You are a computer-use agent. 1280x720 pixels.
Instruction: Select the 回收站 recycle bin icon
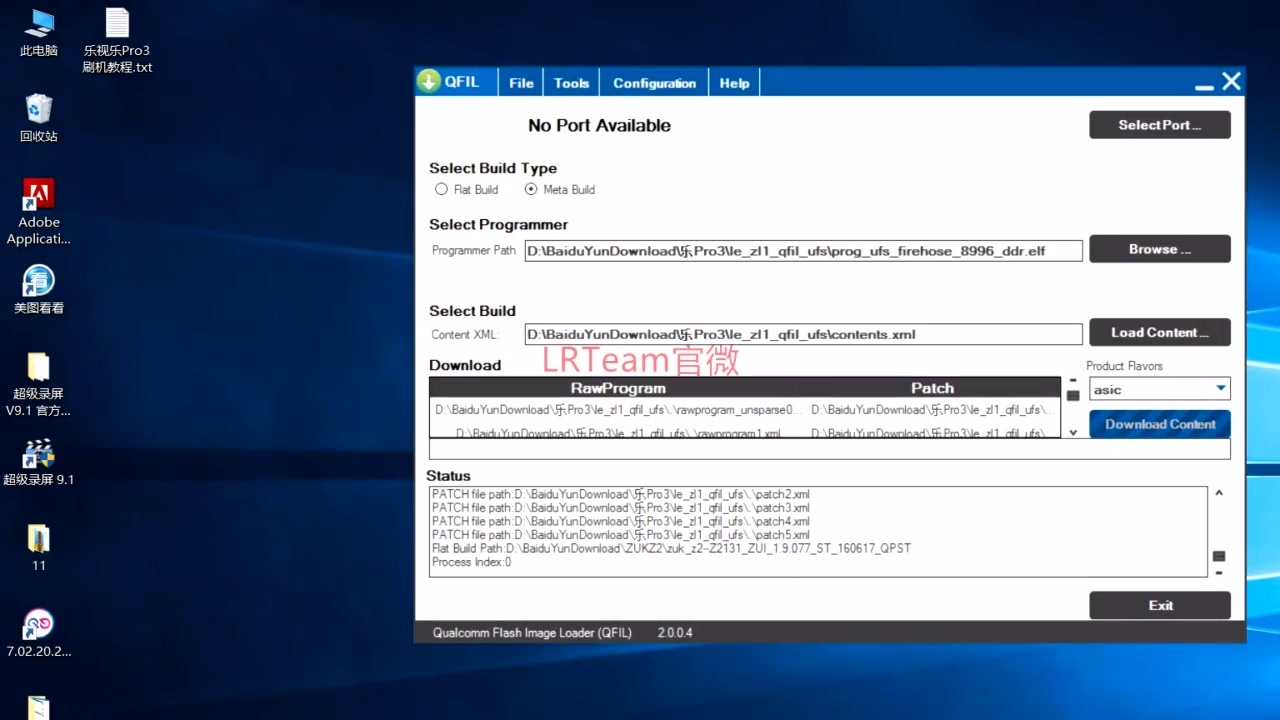pos(39,118)
